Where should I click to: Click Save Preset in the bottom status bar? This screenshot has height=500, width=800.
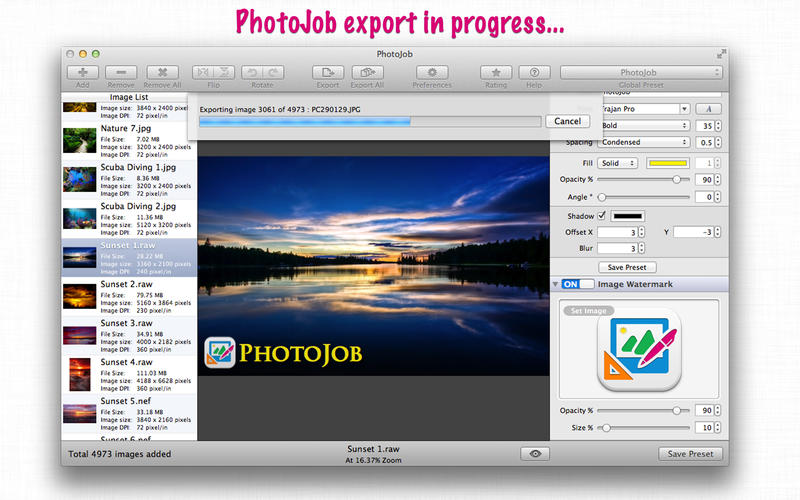pos(690,454)
